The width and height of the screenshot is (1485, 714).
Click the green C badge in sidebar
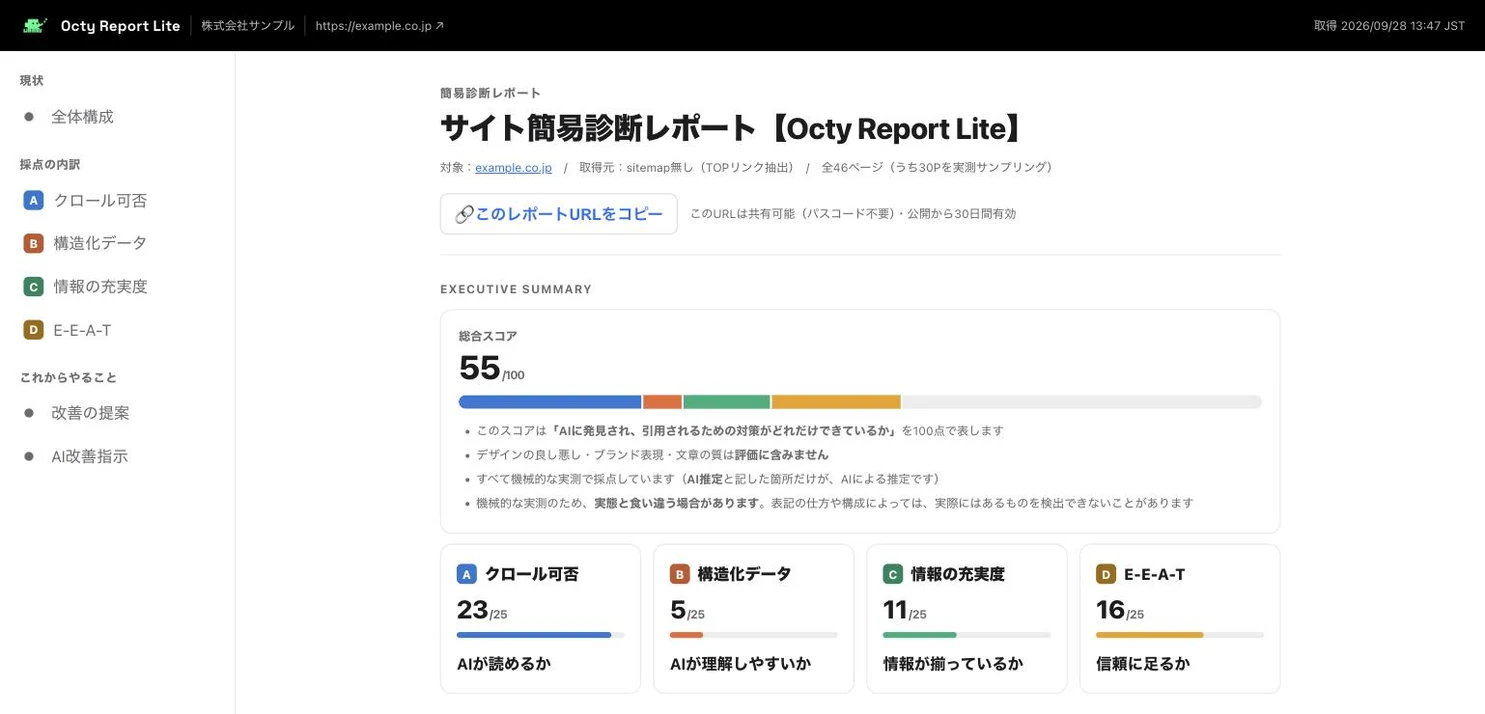coord(33,286)
